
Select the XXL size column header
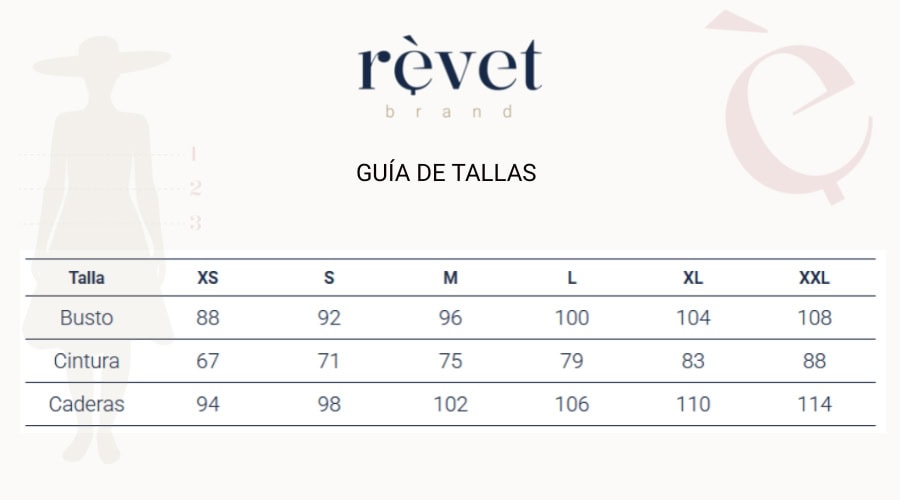click(x=814, y=278)
